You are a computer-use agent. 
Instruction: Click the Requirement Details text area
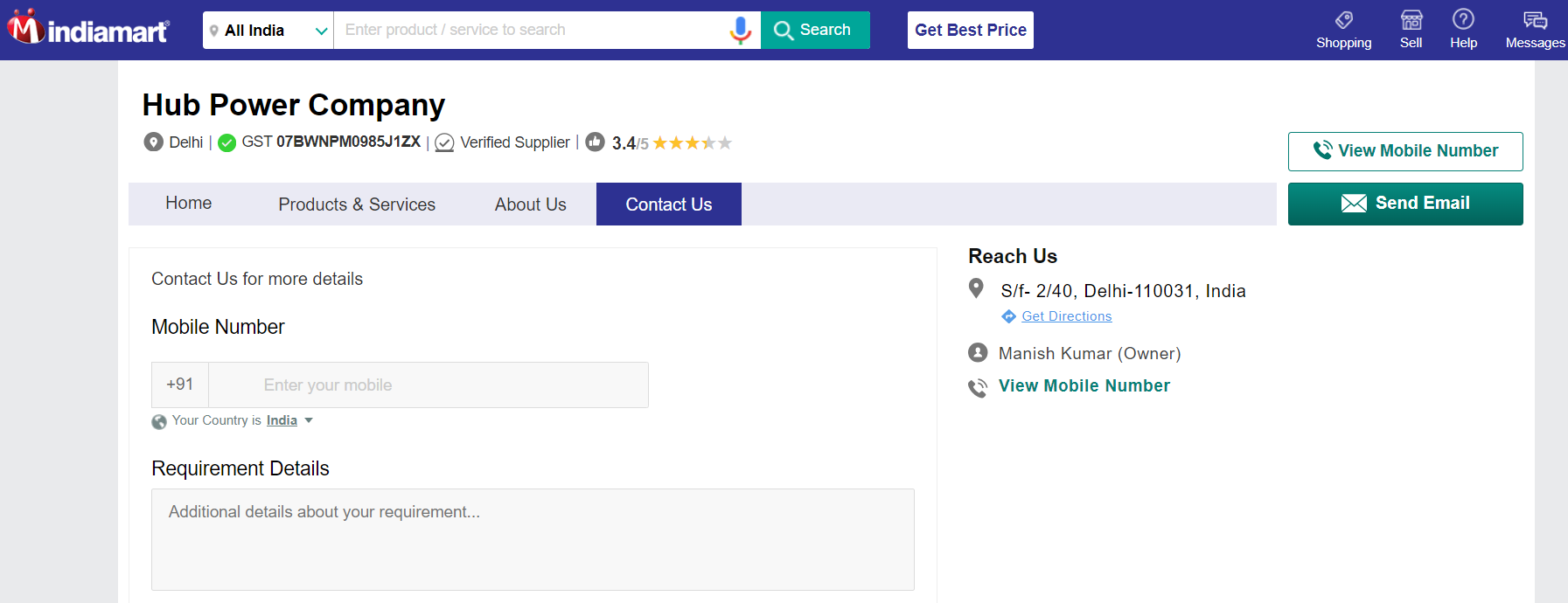pyautogui.click(x=533, y=539)
